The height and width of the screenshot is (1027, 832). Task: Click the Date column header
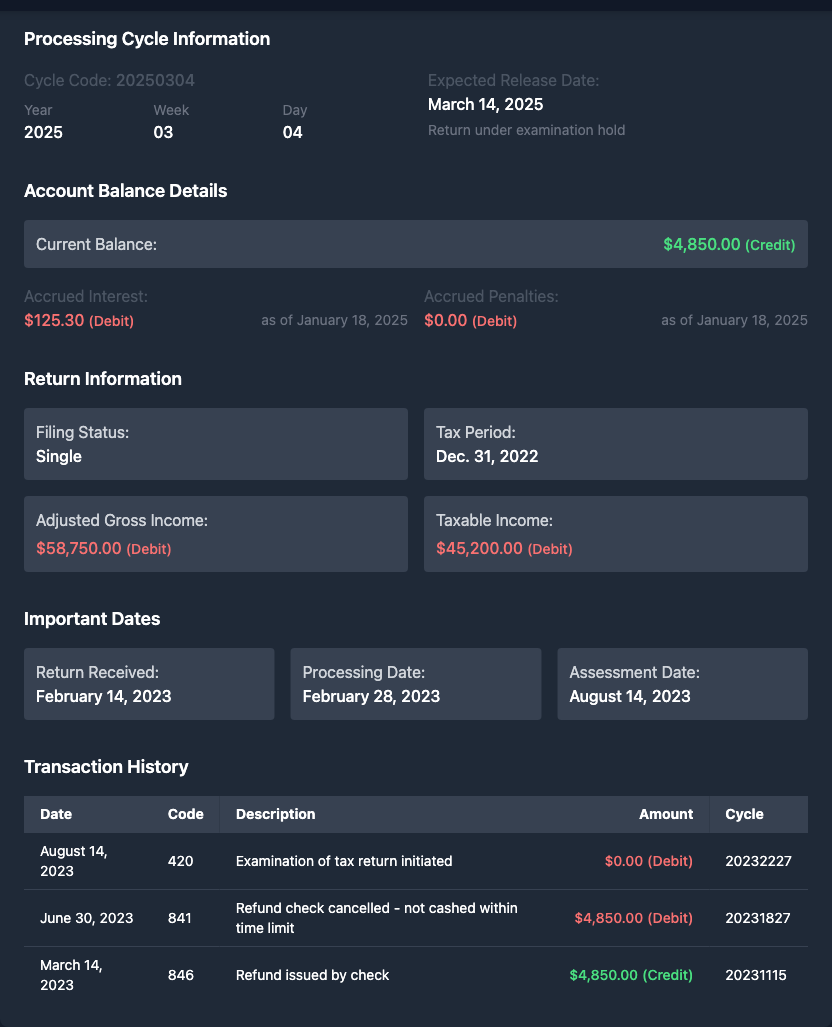(56, 814)
